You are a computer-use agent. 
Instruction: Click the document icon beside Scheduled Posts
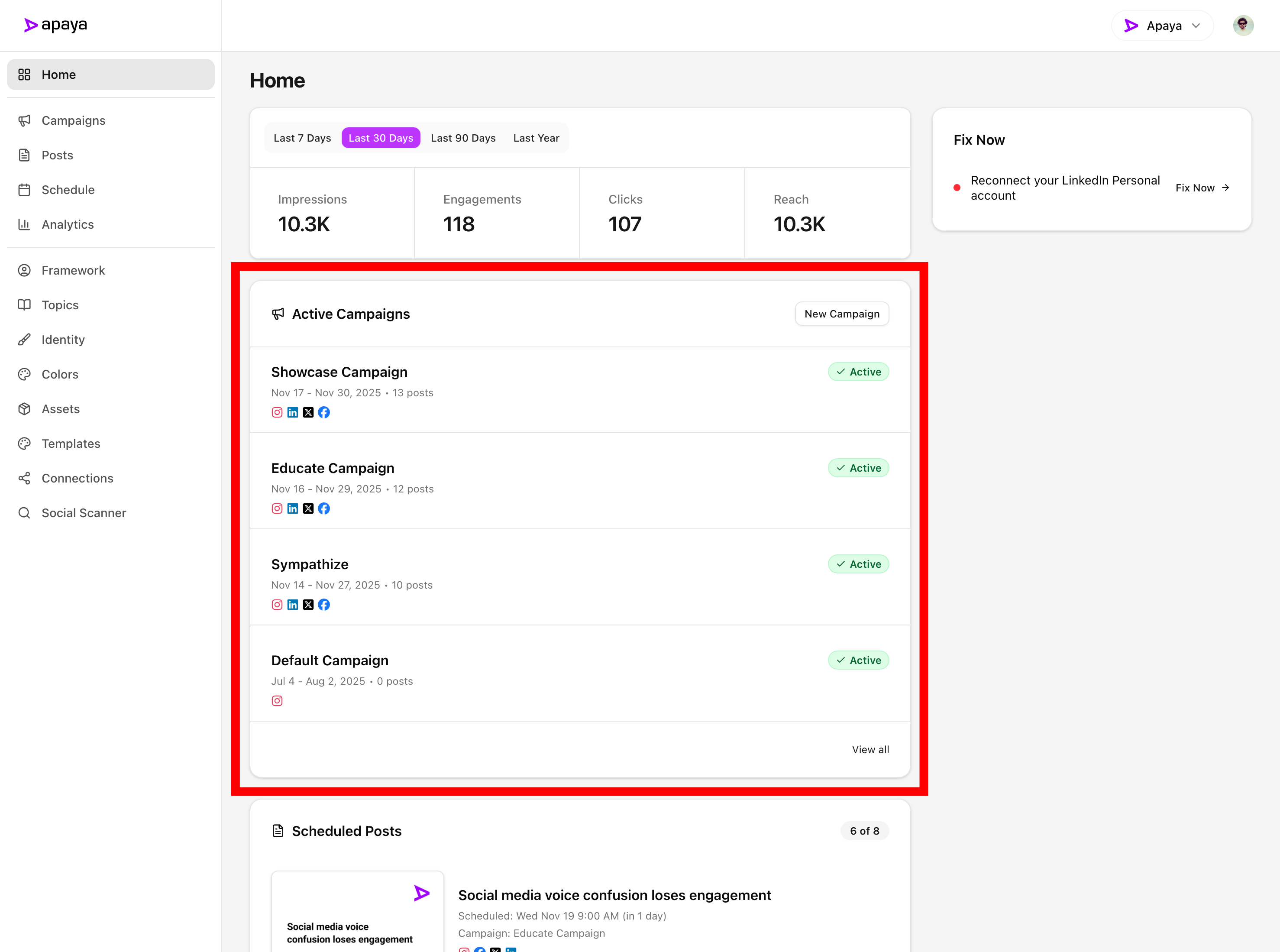[278, 830]
